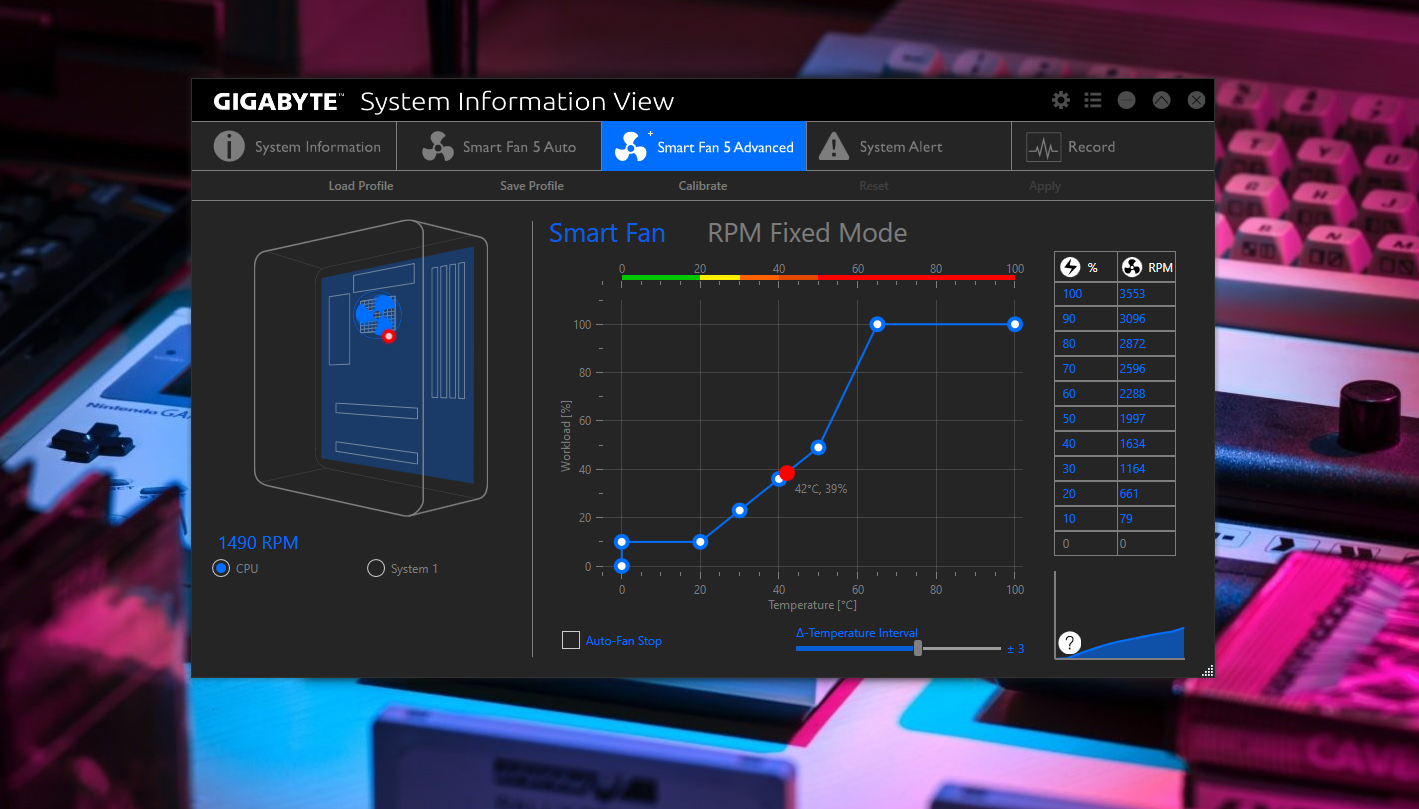Viewport: 1419px width, 809px height.
Task: Click the ± 3 interval value
Action: point(1015,649)
